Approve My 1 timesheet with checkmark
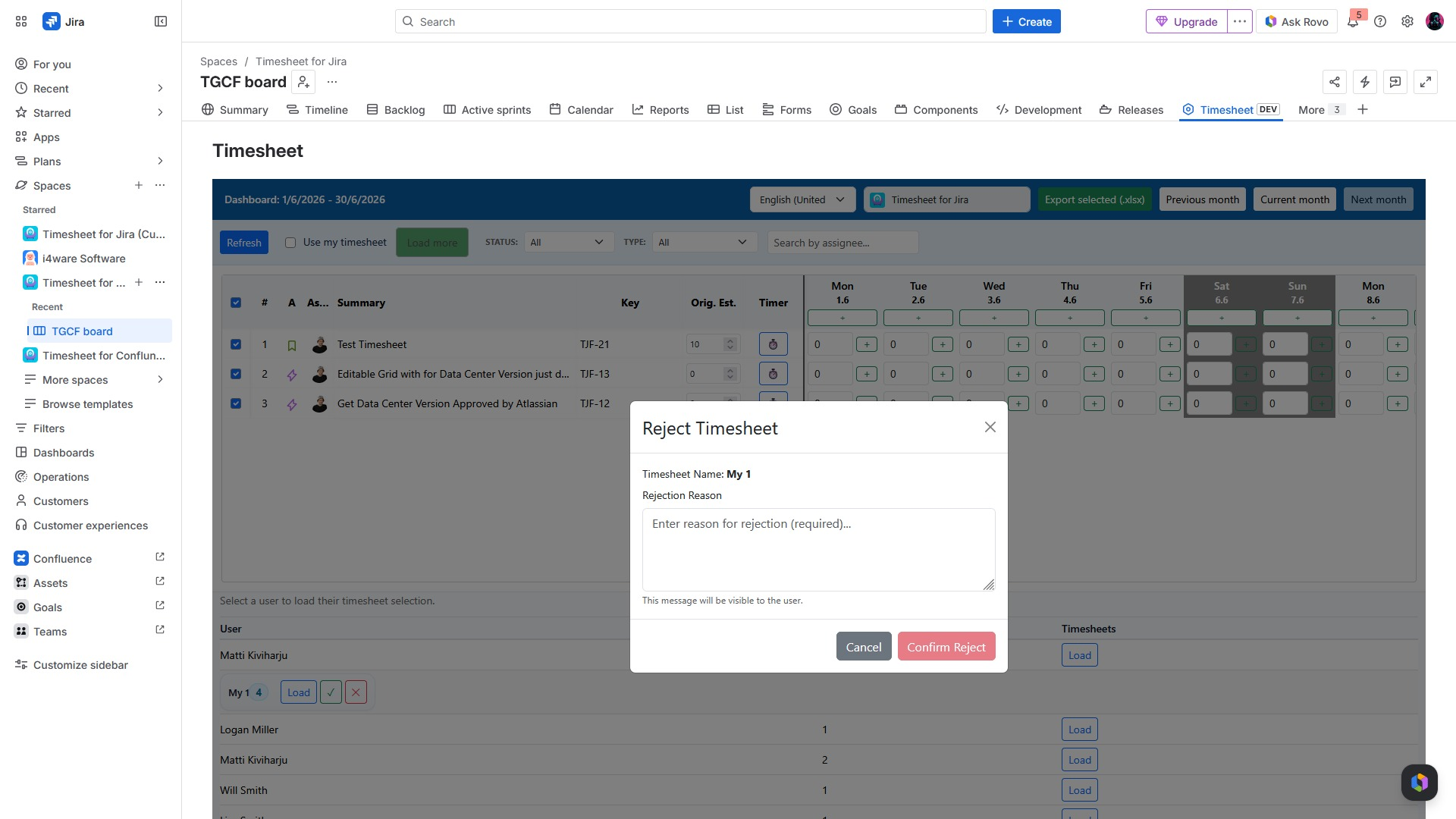This screenshot has height=819, width=1456. tap(331, 692)
